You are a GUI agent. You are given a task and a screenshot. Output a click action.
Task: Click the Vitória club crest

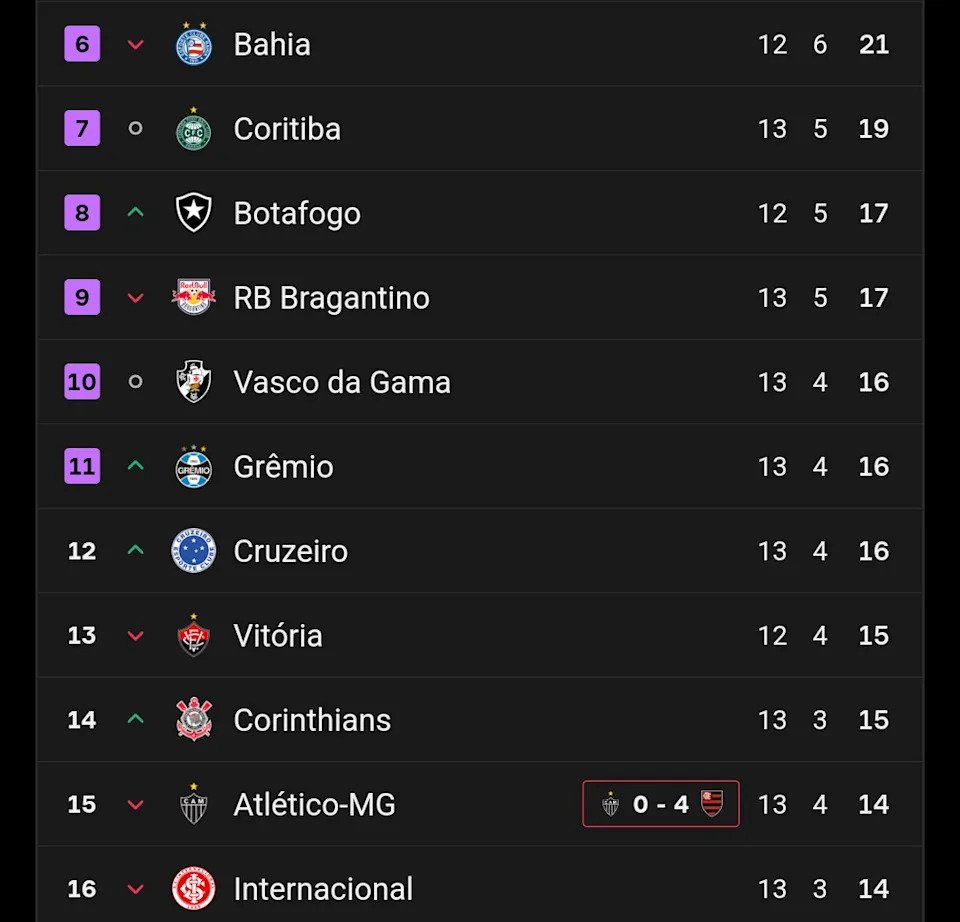(194, 636)
